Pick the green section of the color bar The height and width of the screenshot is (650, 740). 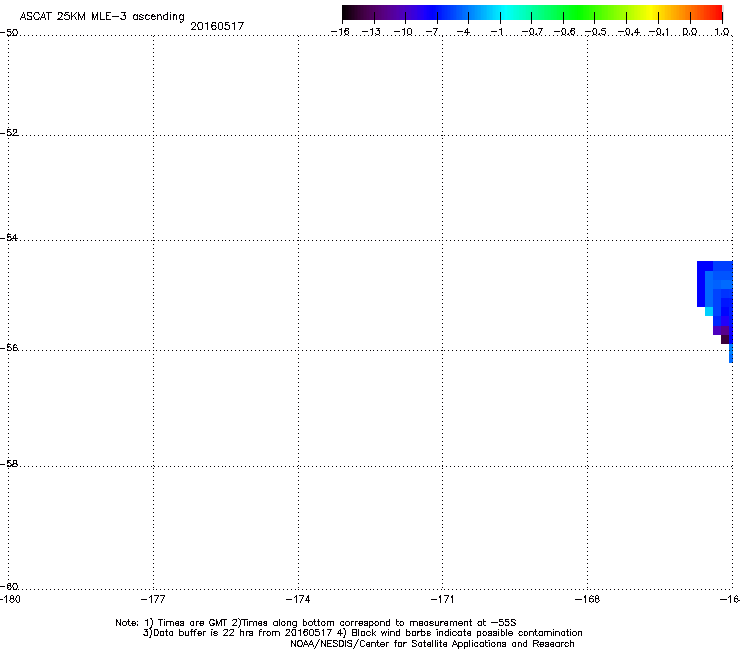pos(578,12)
